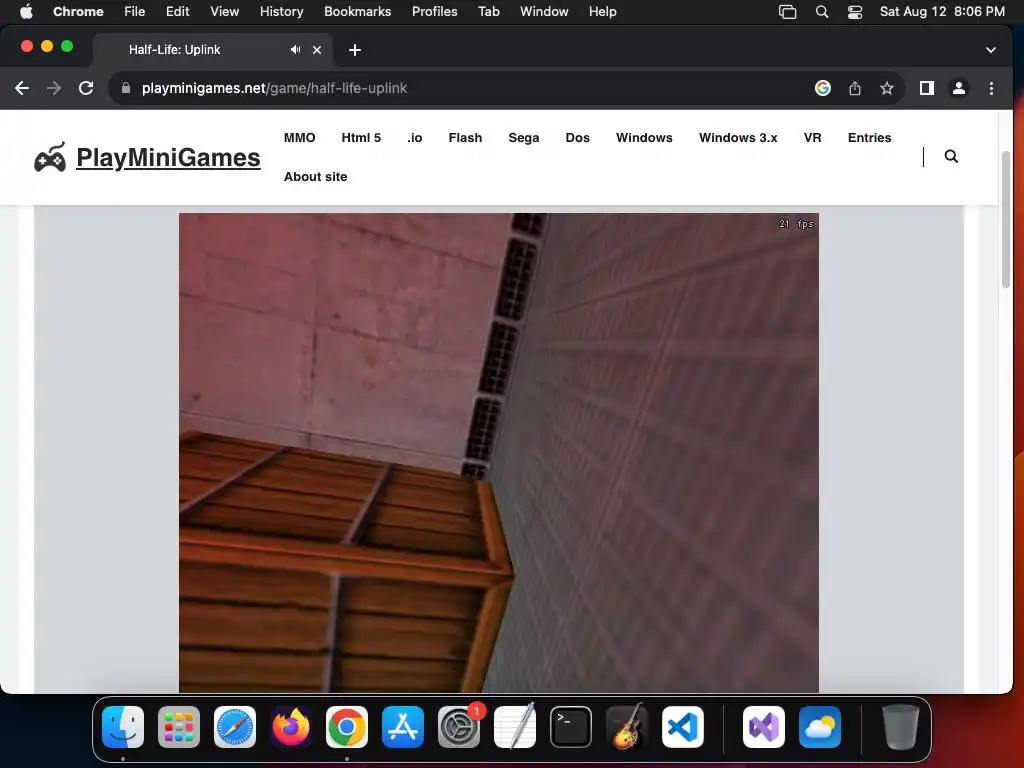Open the Help menu

pyautogui.click(x=602, y=12)
